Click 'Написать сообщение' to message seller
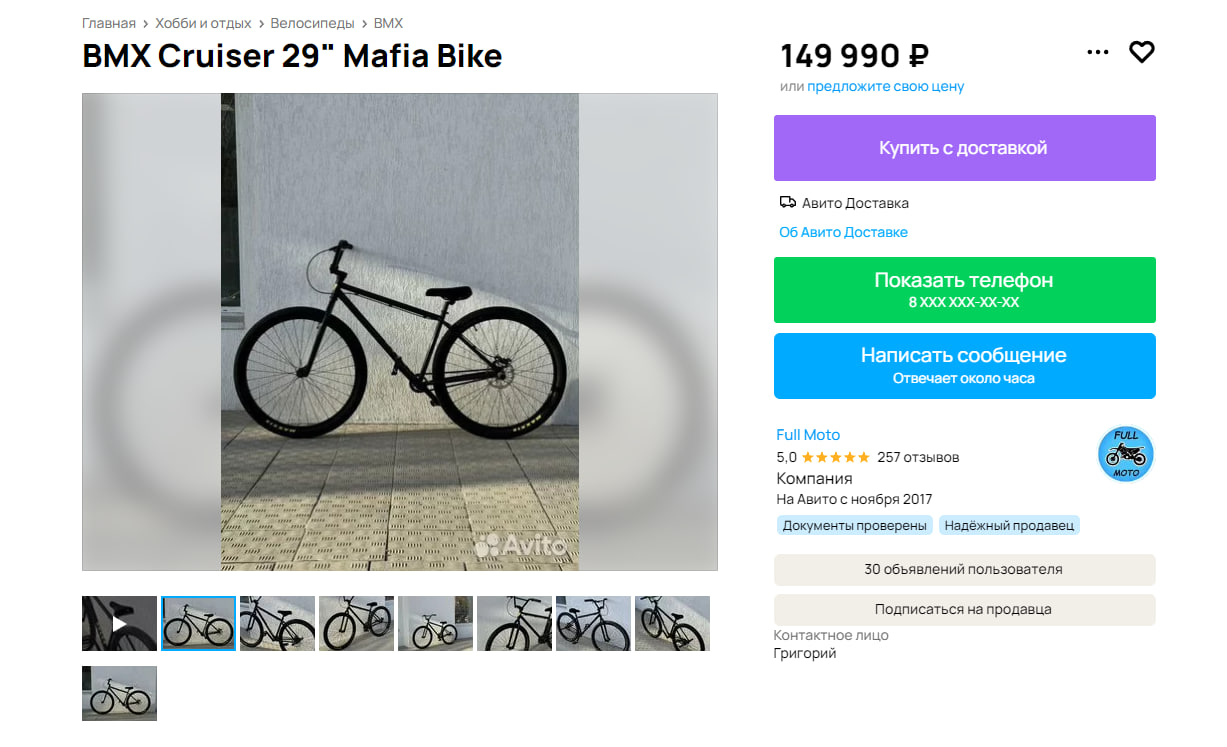 pos(964,366)
